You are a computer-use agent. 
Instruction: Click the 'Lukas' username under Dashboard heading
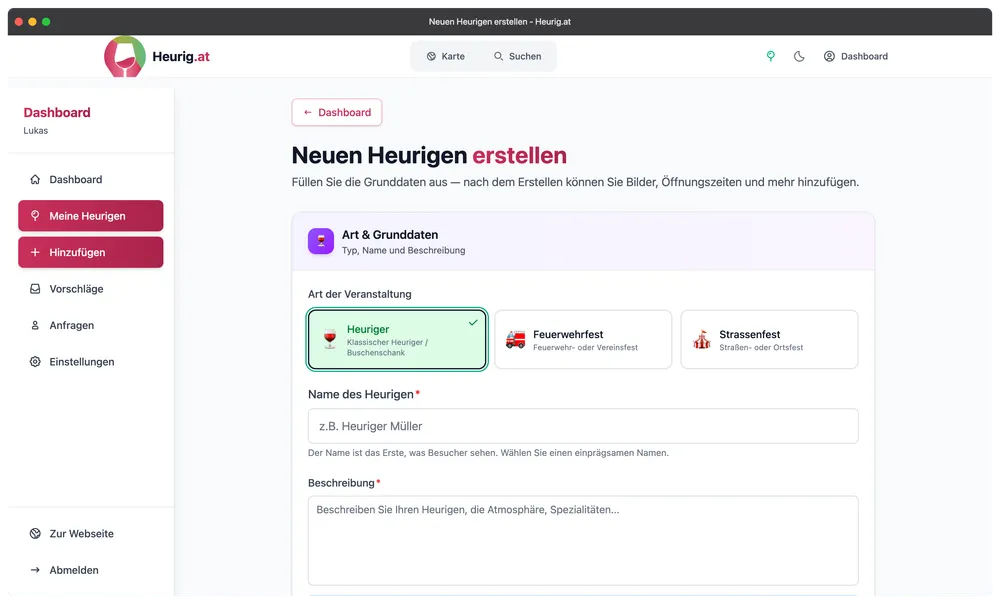click(36, 130)
